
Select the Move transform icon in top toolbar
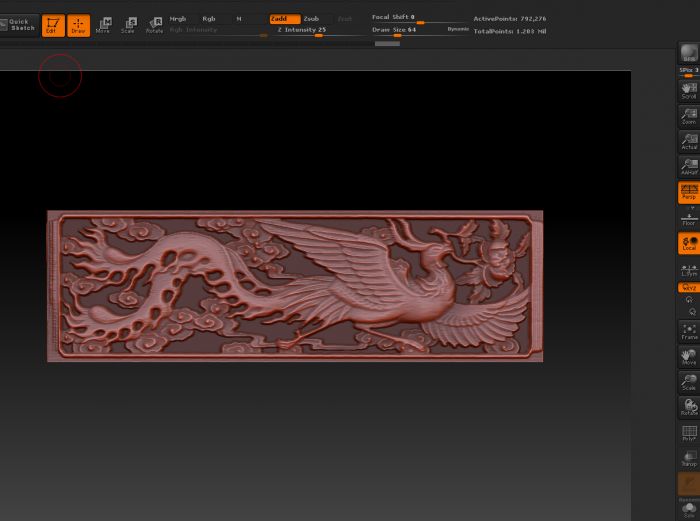point(104,25)
